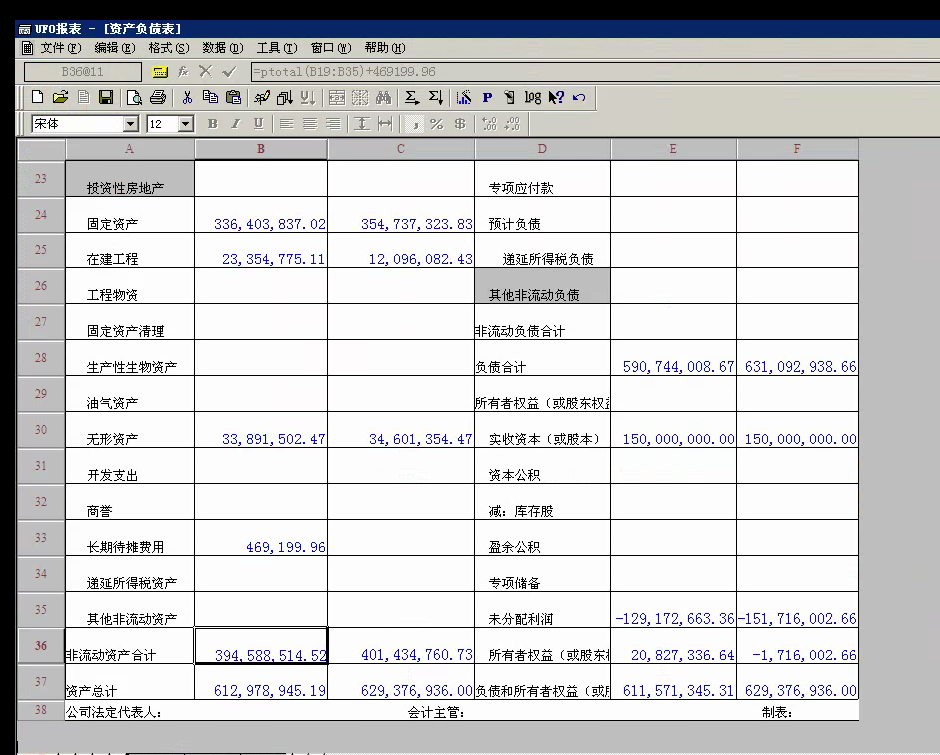Click the log toolbar icon
Viewport: 940px width, 755px height.
click(x=532, y=97)
